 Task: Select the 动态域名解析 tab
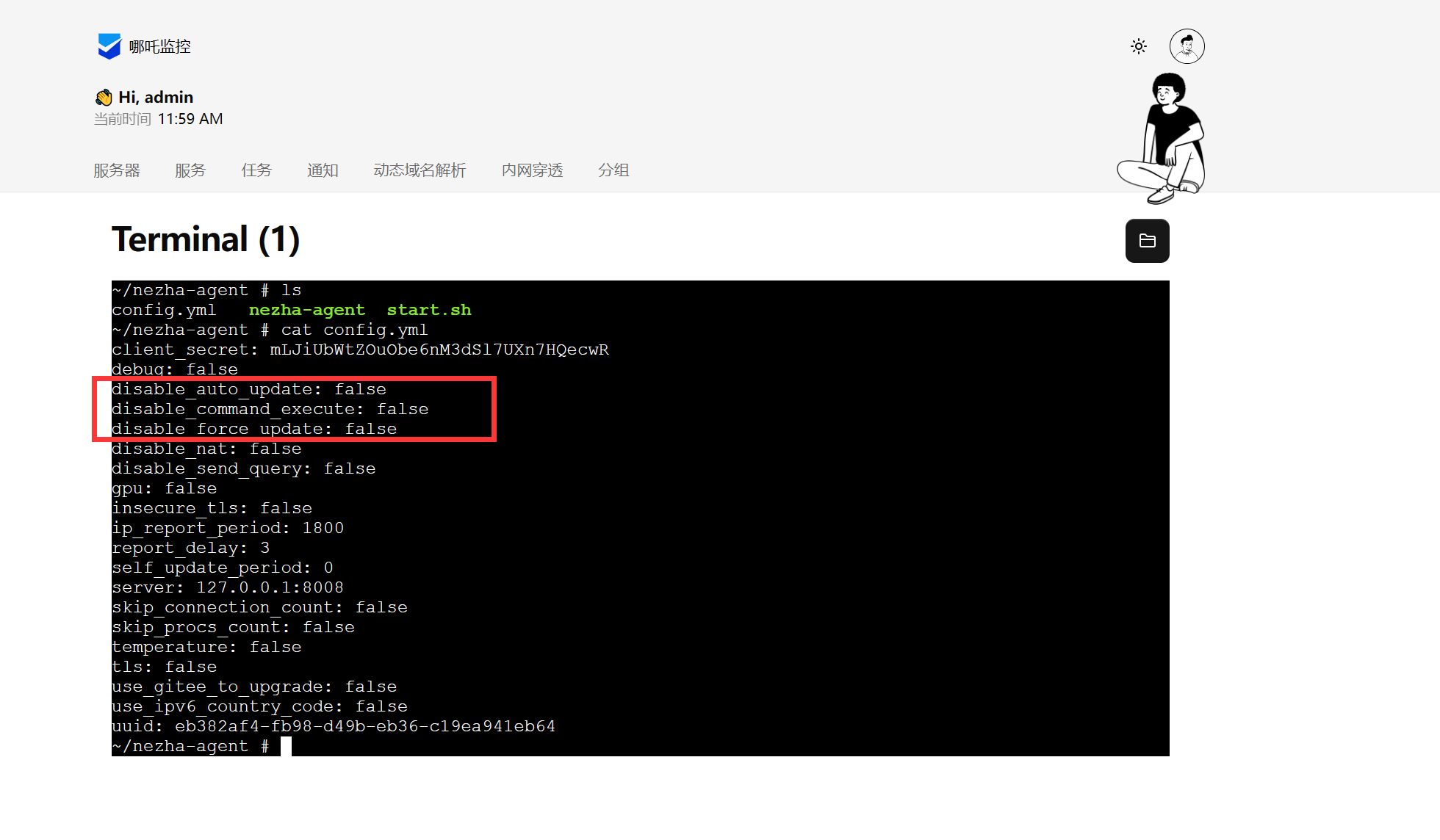420,170
